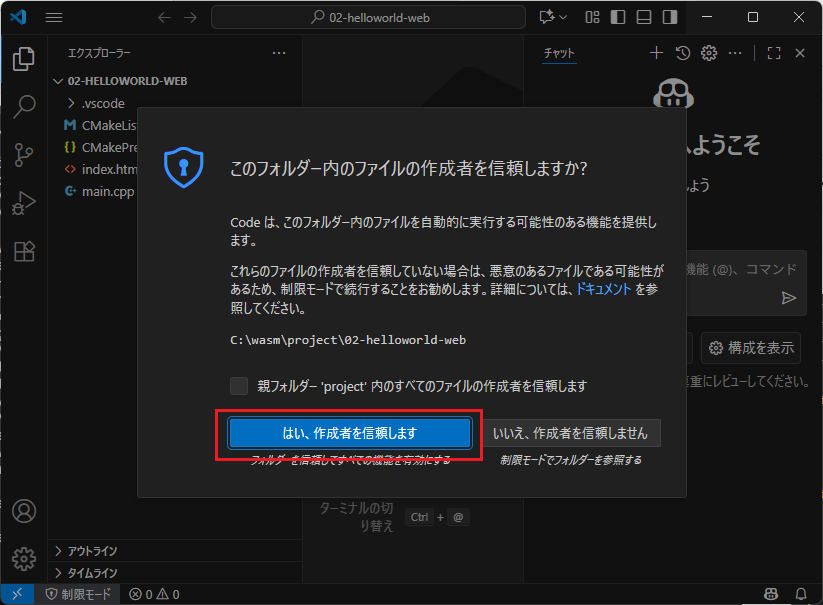
Task: Show chat history clock icon
Action: (x=683, y=53)
